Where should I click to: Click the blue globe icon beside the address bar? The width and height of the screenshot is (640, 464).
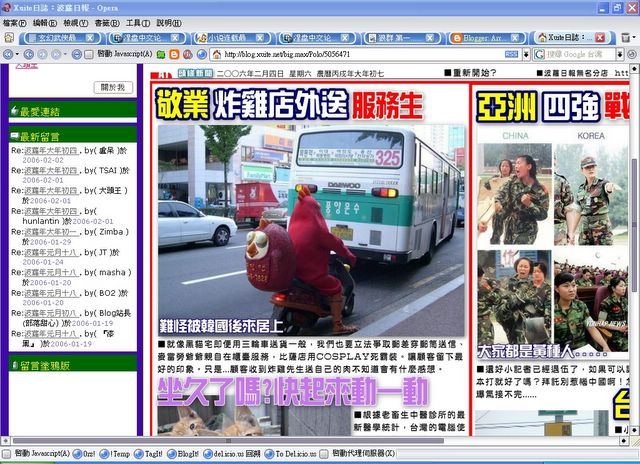[202, 54]
